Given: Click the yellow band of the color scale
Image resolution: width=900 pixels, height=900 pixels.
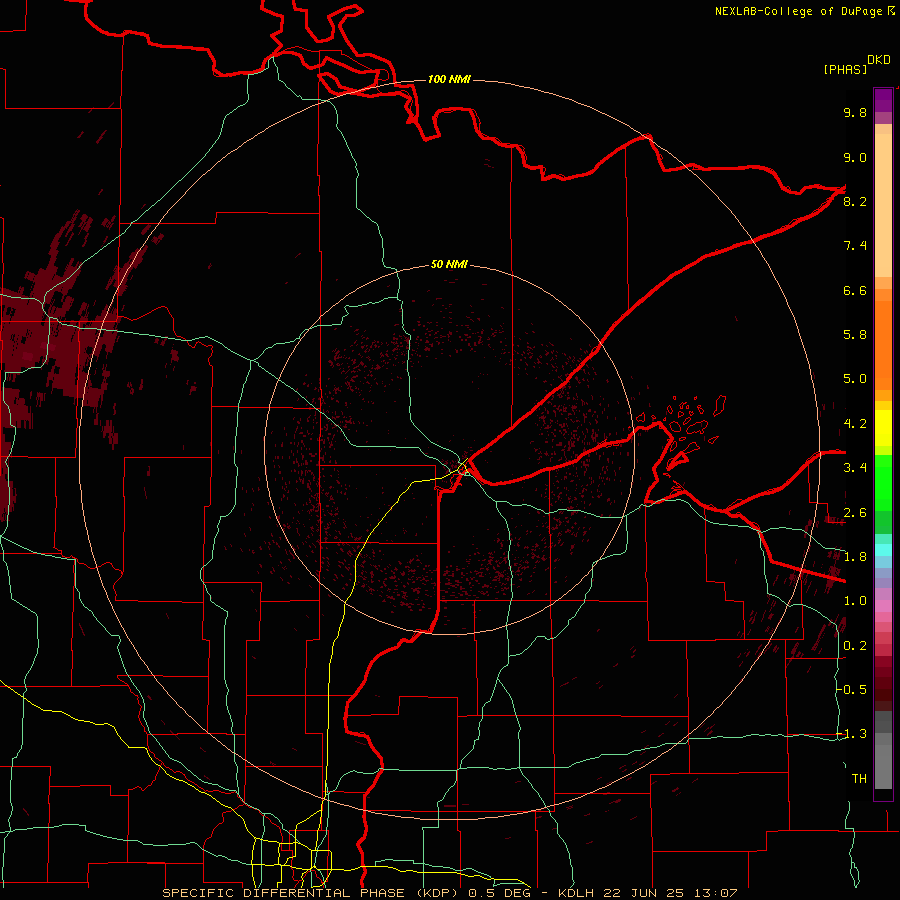Looking at the screenshot, I should (x=883, y=428).
